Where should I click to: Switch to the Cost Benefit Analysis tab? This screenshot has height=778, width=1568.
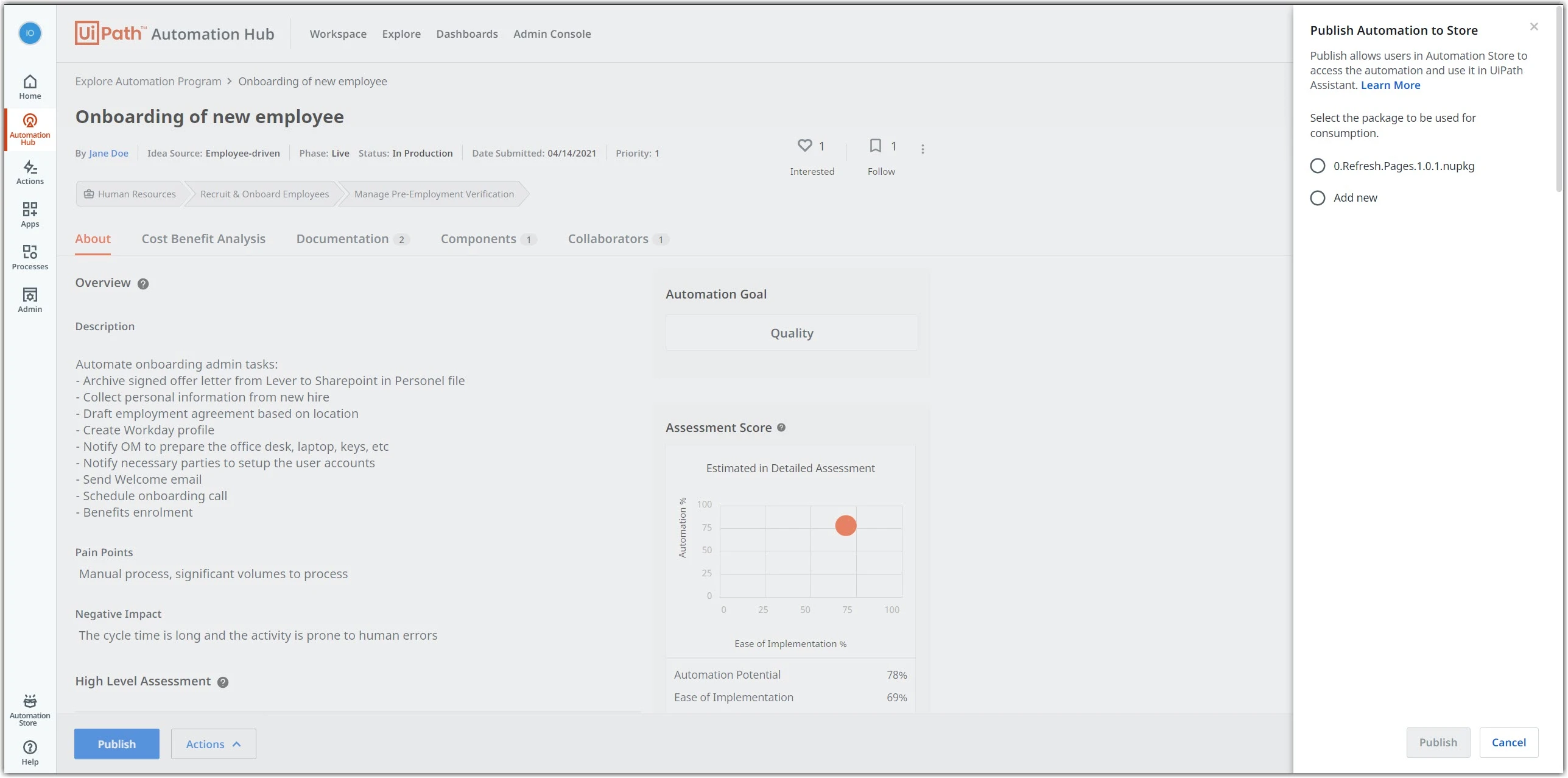click(x=203, y=239)
